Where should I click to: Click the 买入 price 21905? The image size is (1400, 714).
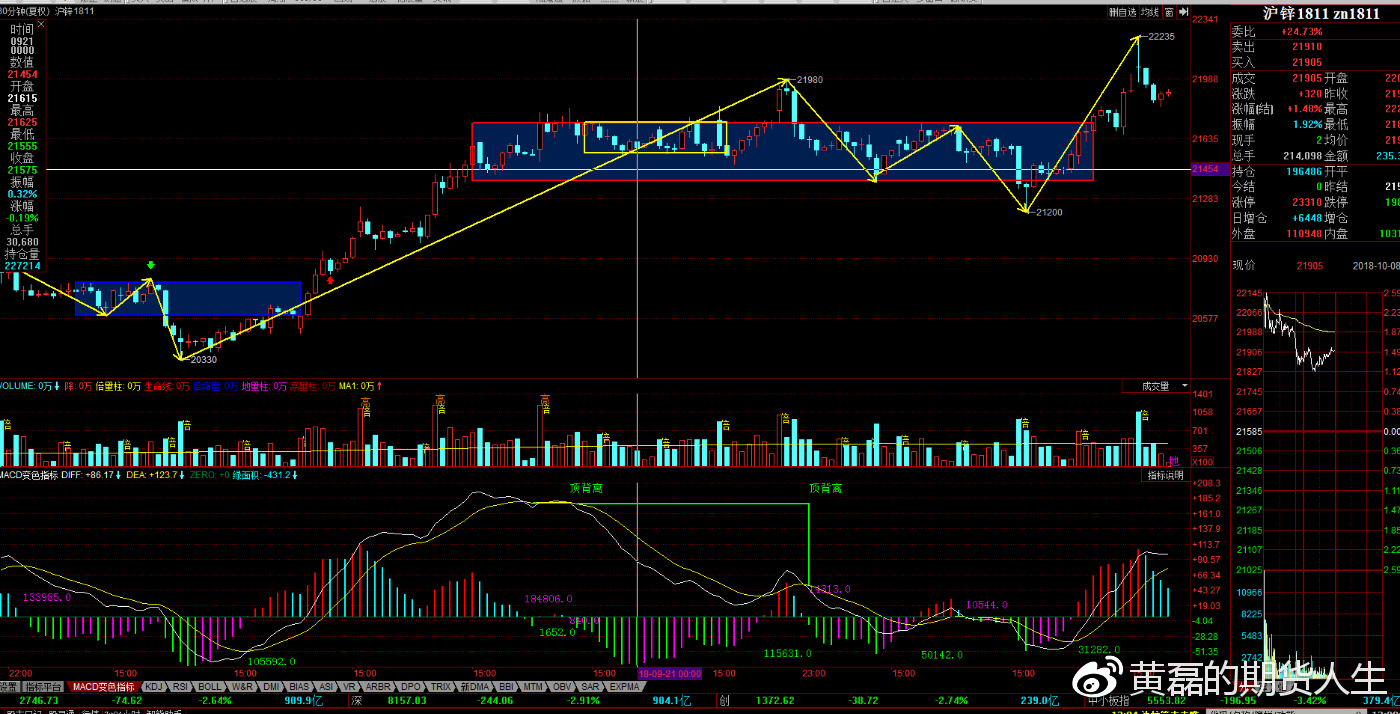point(1307,62)
